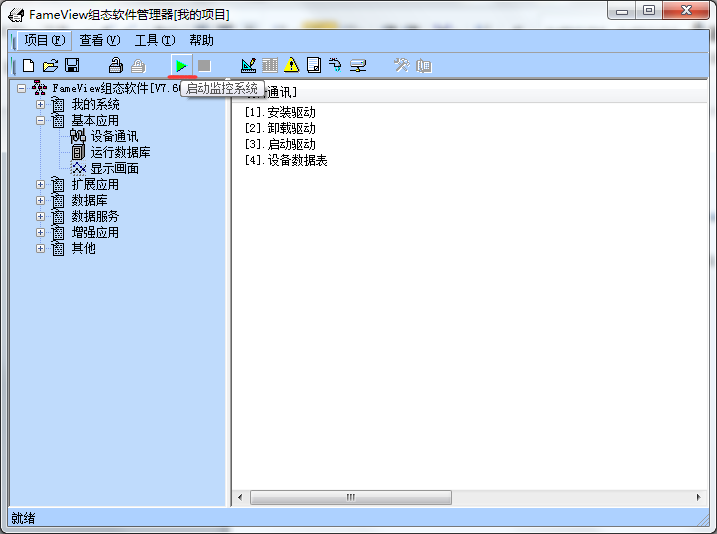Open the 工具(T) menu

pos(154,41)
